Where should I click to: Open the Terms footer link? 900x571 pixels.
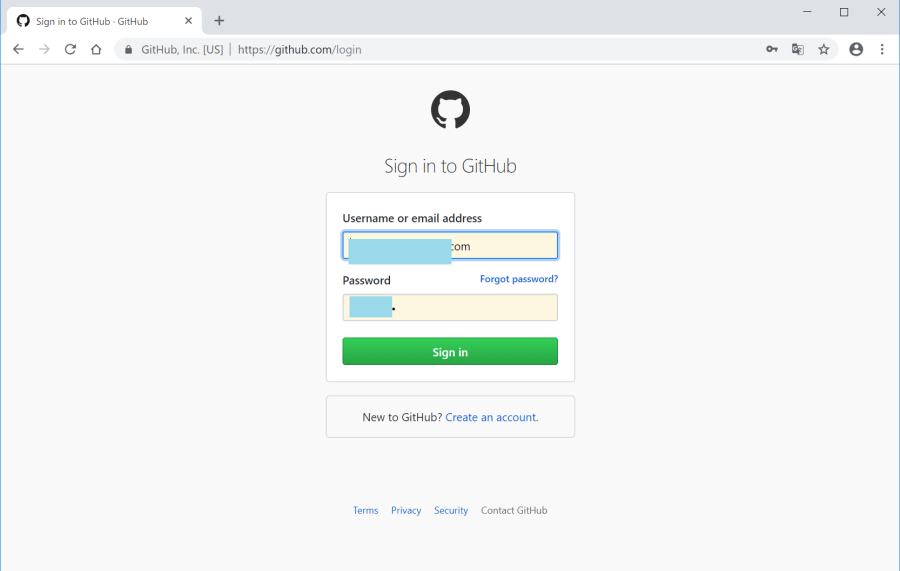365,510
